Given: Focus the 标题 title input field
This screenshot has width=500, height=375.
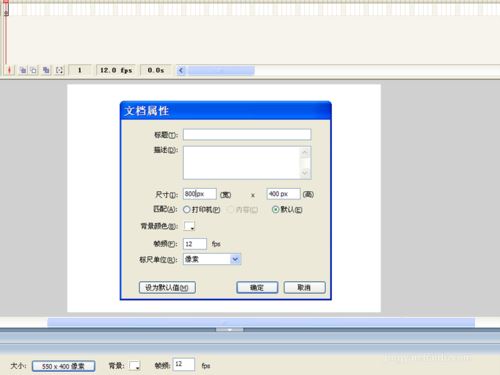Looking at the screenshot, I should click(247, 135).
